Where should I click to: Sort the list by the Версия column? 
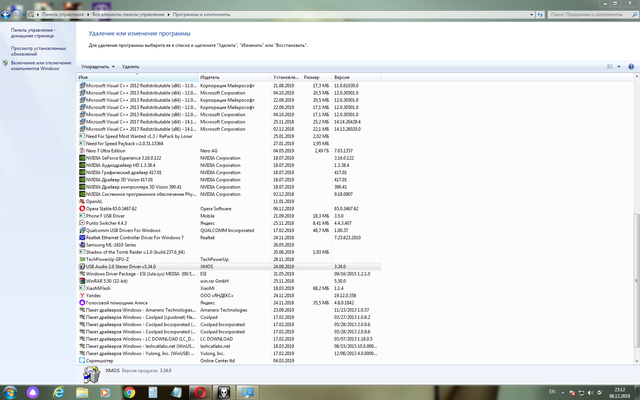tap(356, 77)
